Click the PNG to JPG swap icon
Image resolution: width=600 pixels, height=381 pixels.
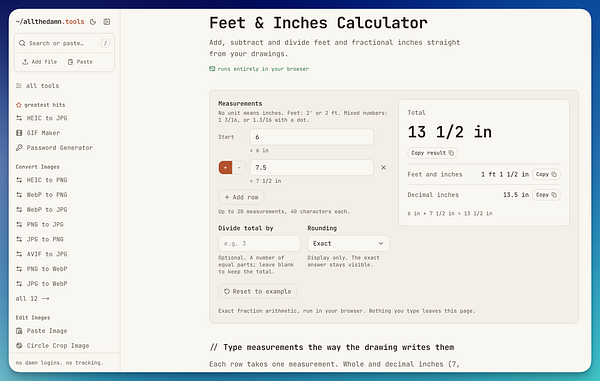(x=19, y=225)
